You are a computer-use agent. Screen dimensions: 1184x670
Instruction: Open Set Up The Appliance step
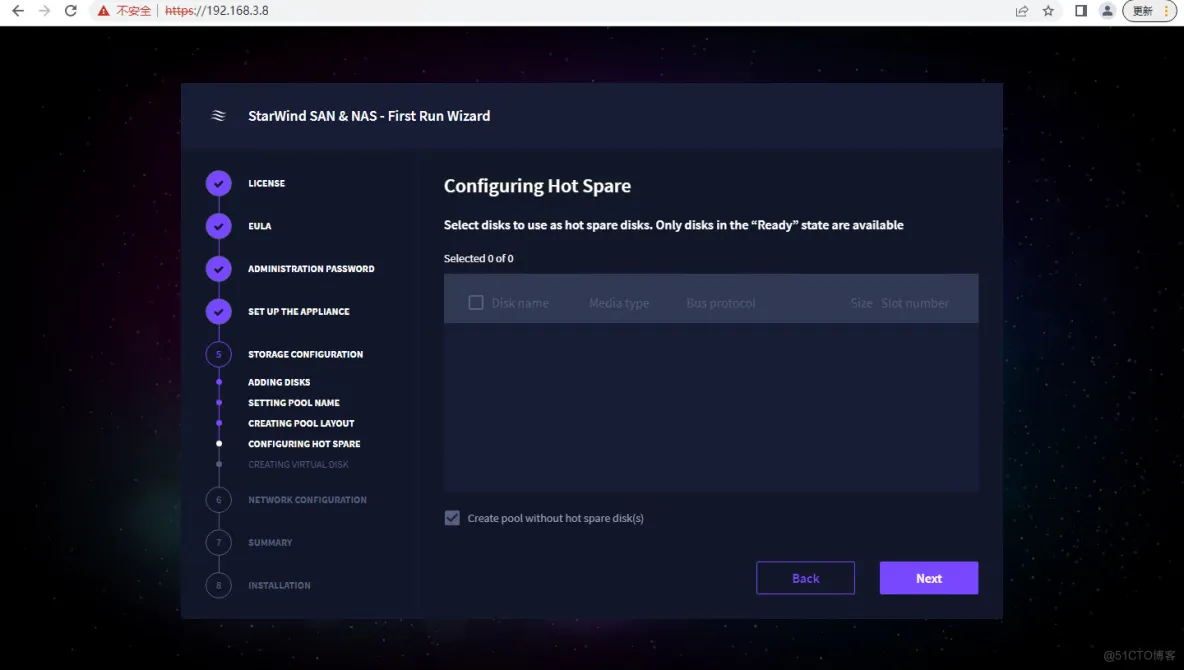299,311
